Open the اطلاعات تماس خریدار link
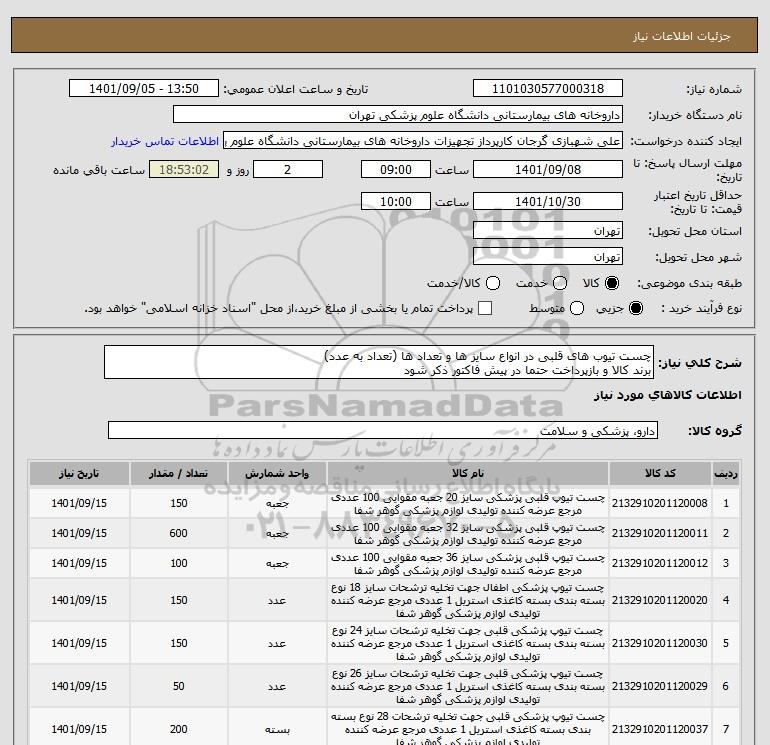Image resolution: width=770 pixels, height=745 pixels. 165,141
